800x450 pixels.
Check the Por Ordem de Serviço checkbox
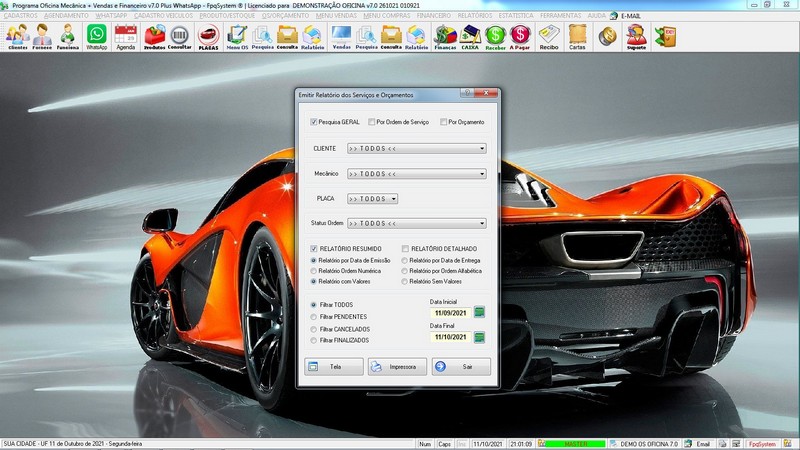pos(372,122)
